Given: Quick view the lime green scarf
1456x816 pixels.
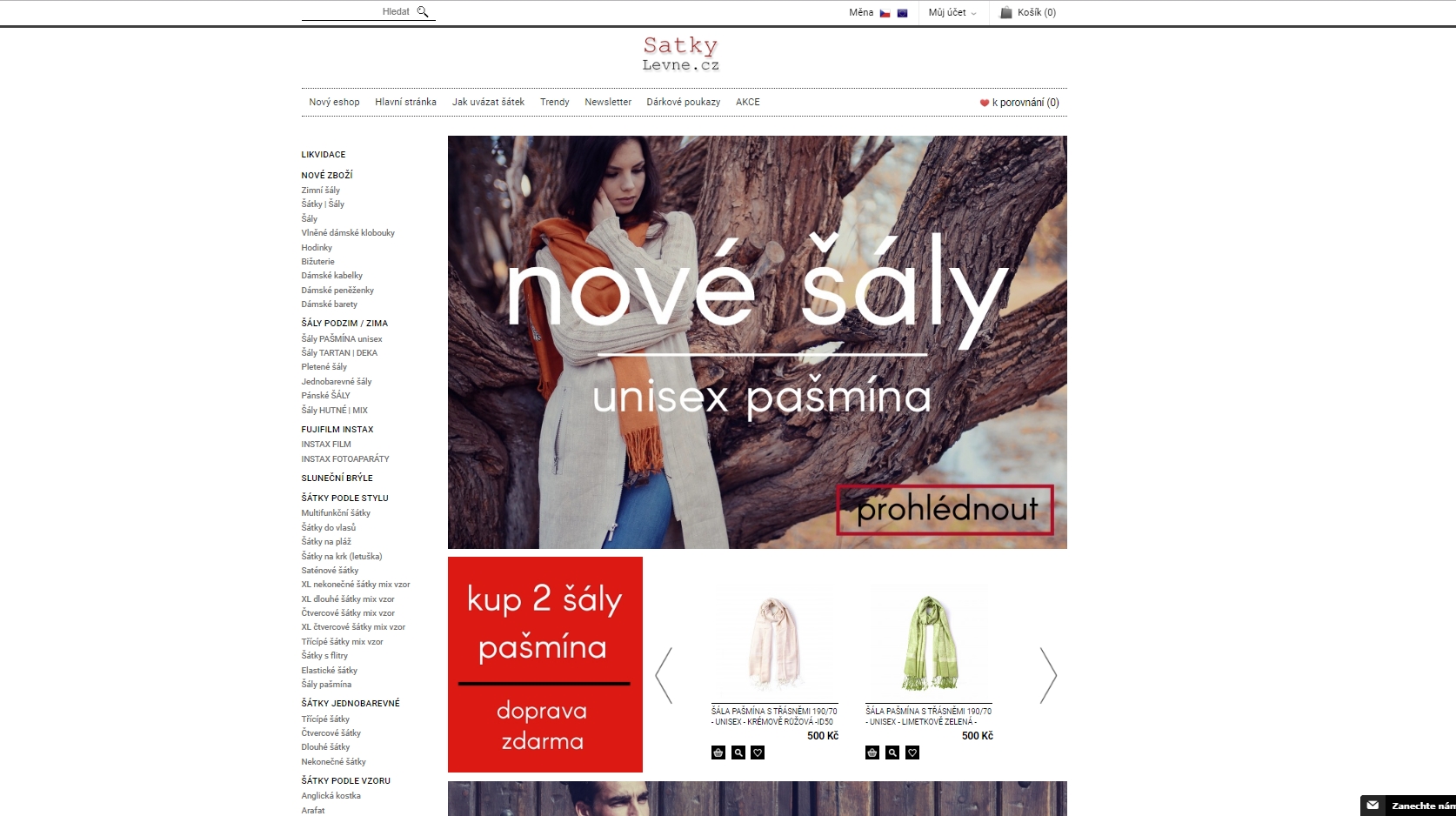Looking at the screenshot, I should [892, 752].
